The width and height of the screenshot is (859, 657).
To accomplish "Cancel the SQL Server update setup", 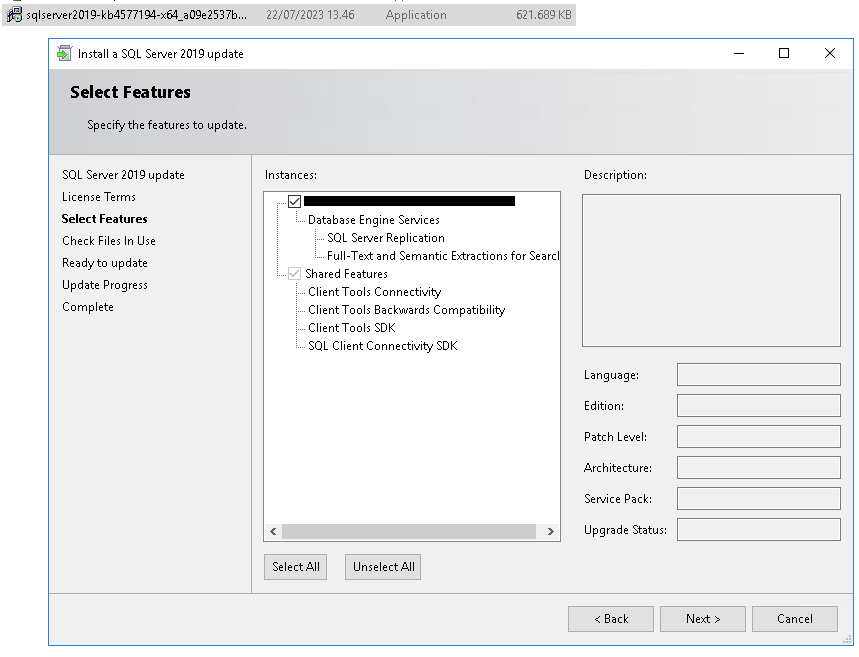I will tap(795, 619).
